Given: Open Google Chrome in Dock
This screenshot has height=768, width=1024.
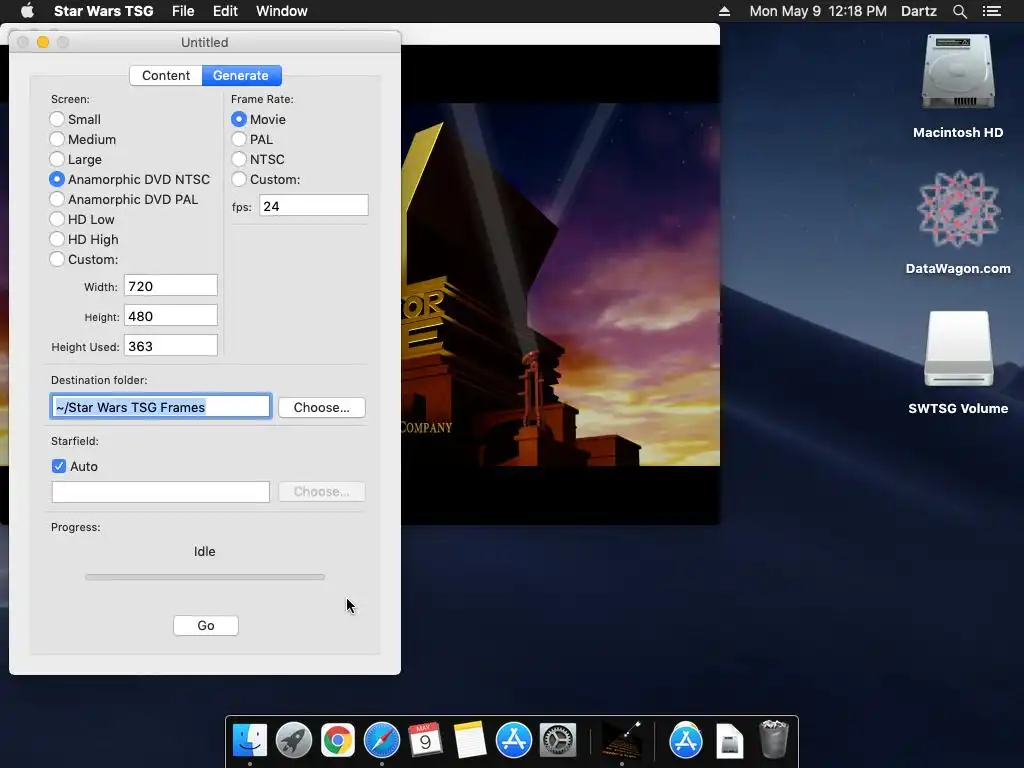Looking at the screenshot, I should tap(337, 741).
